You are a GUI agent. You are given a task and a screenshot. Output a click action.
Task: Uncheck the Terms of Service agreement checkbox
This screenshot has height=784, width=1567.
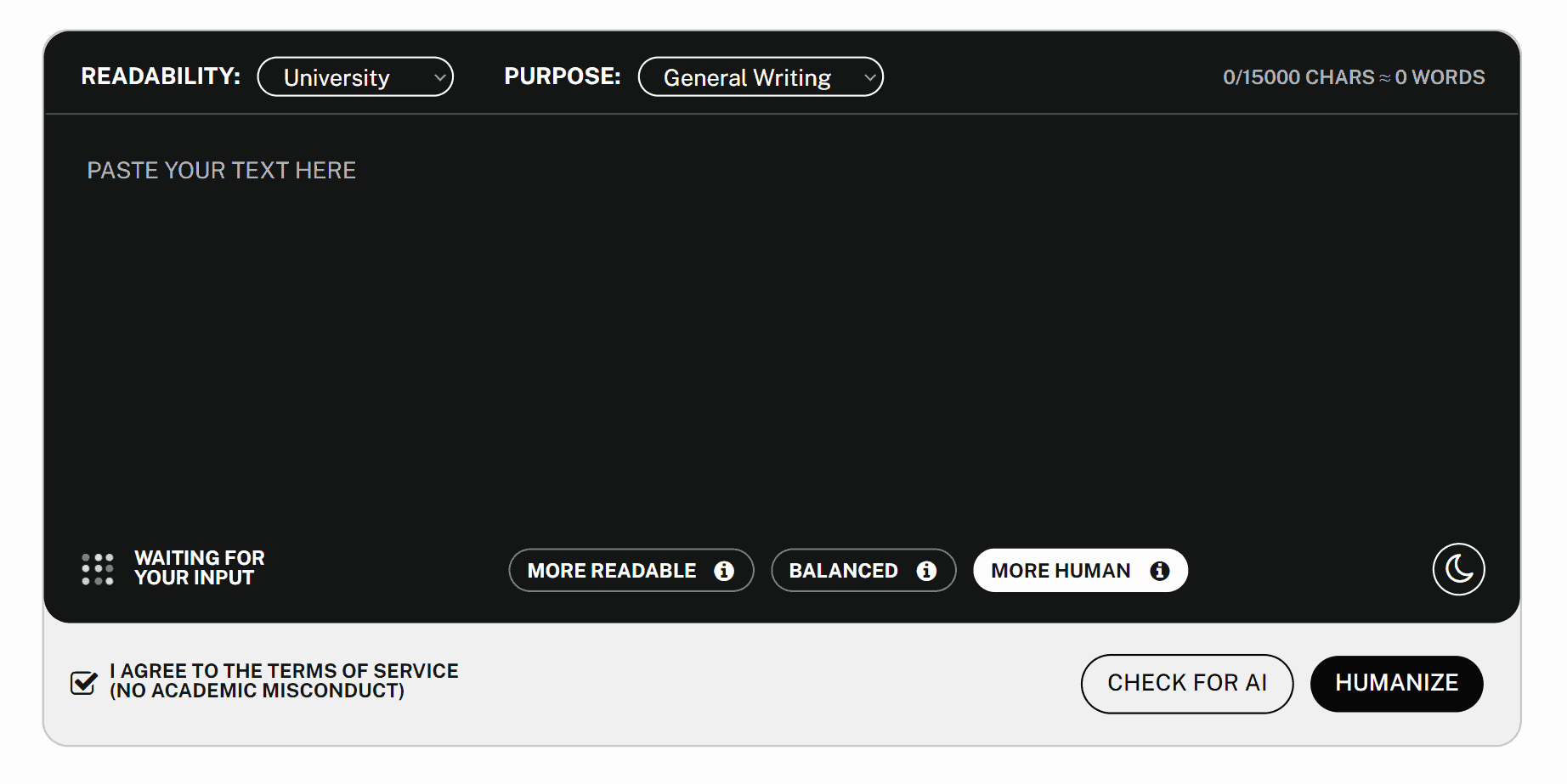click(x=83, y=682)
